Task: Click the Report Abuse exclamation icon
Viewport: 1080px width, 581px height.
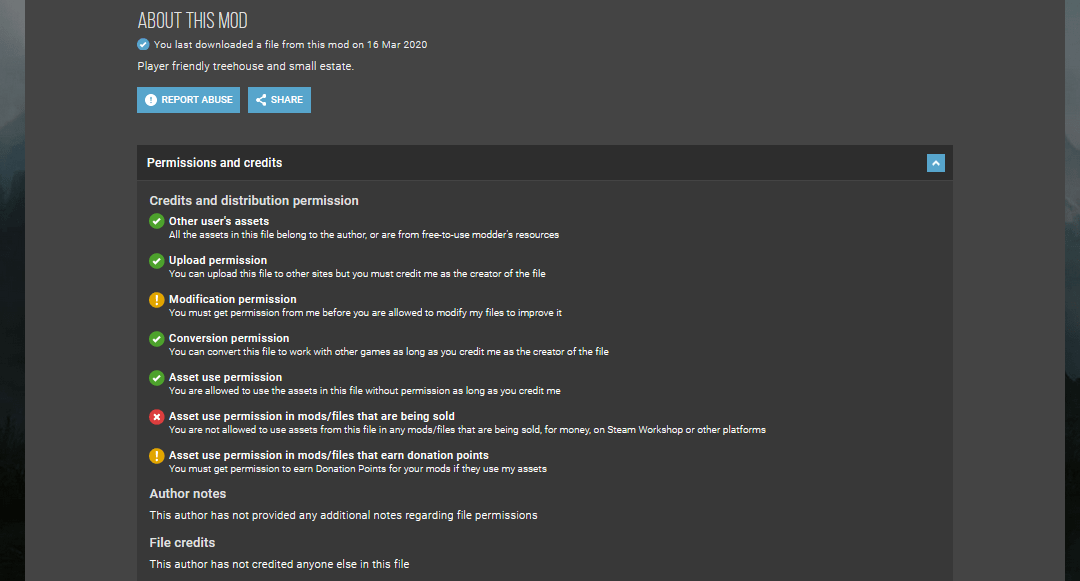Action: [x=151, y=100]
